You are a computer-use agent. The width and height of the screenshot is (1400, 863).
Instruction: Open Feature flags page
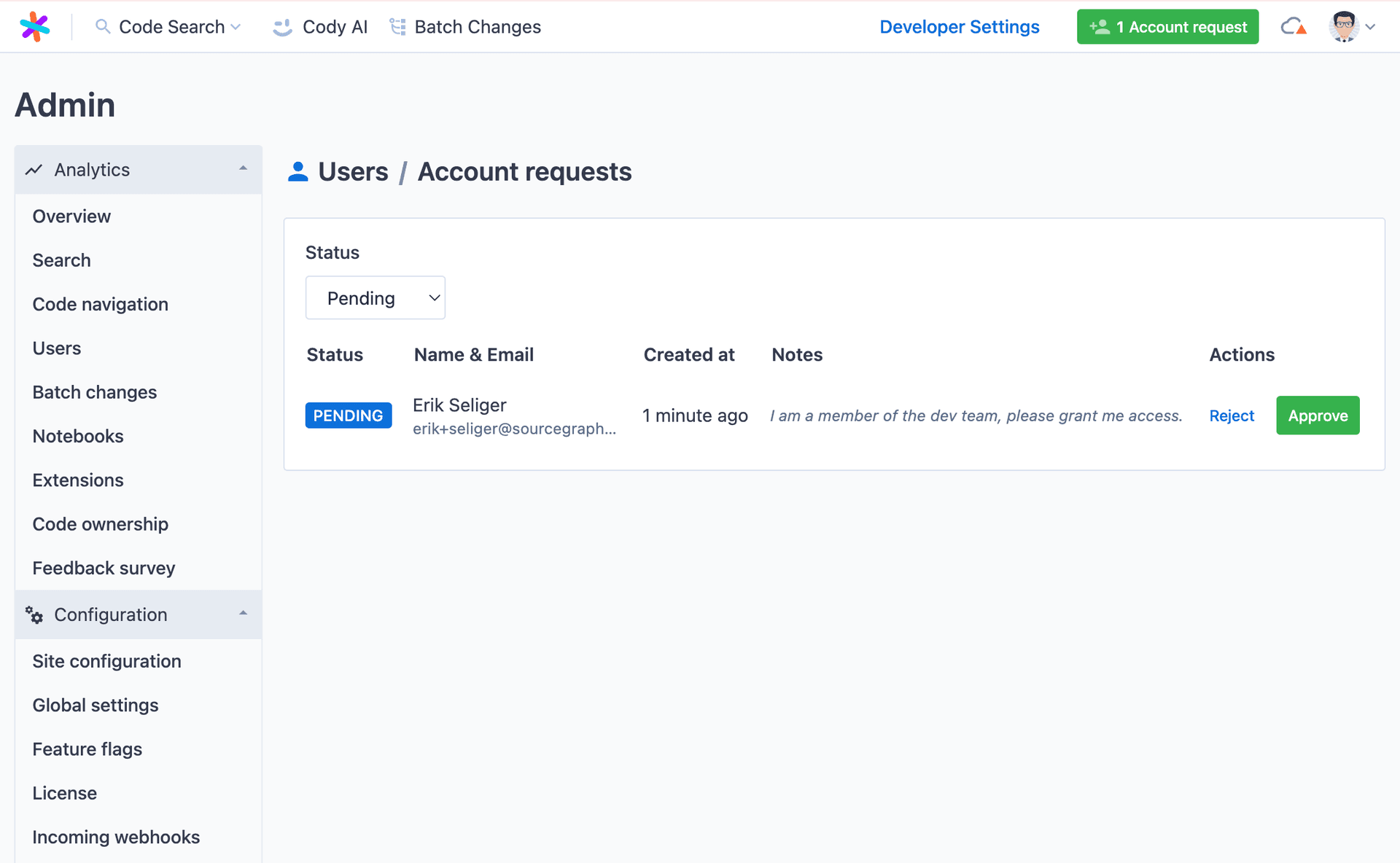[87, 749]
